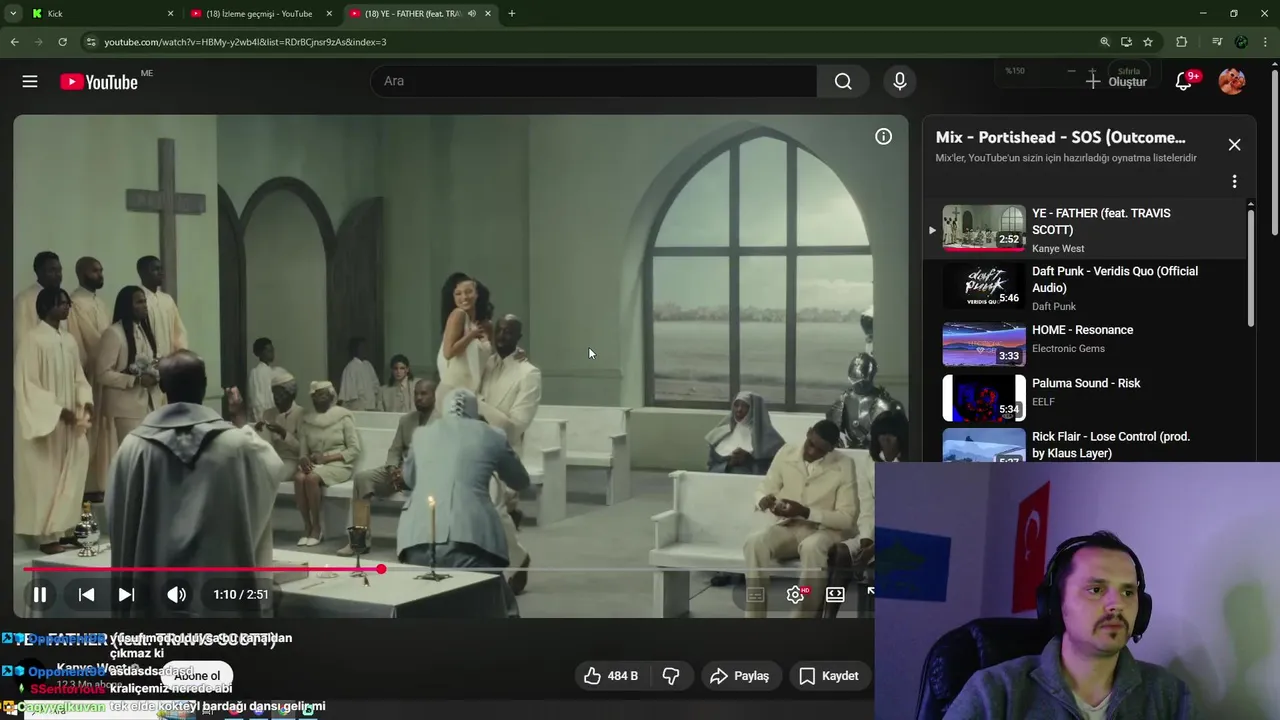The image size is (1280, 720).
Task: Reload the current page
Action: 62,42
